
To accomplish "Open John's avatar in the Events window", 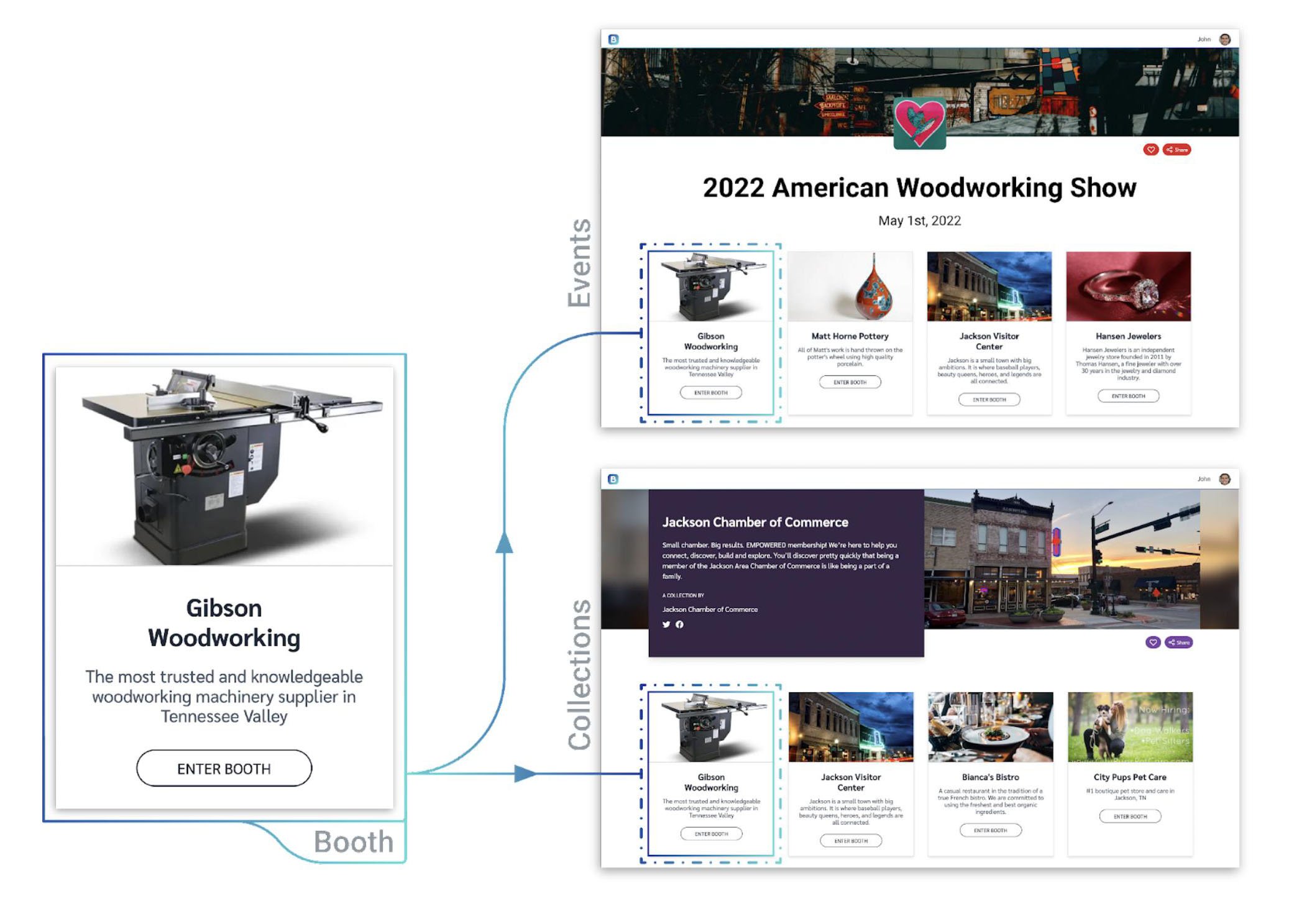I will coord(1224,39).
